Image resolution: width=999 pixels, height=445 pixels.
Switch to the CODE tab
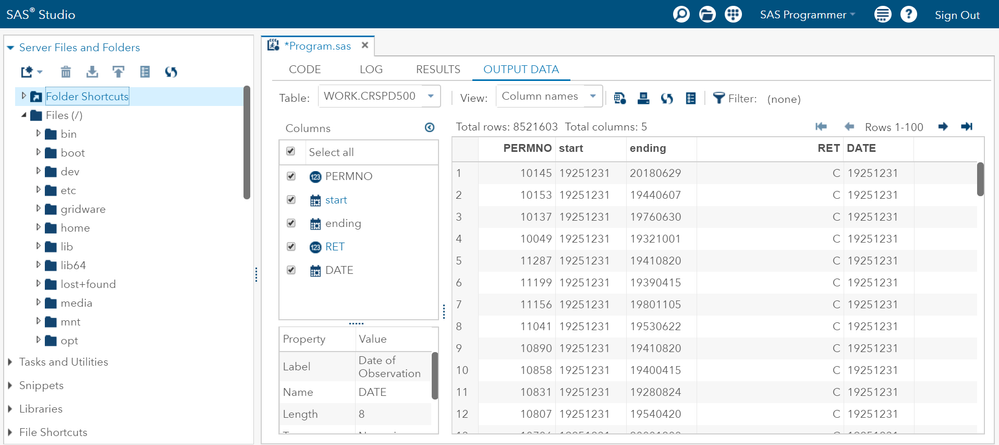(305, 69)
